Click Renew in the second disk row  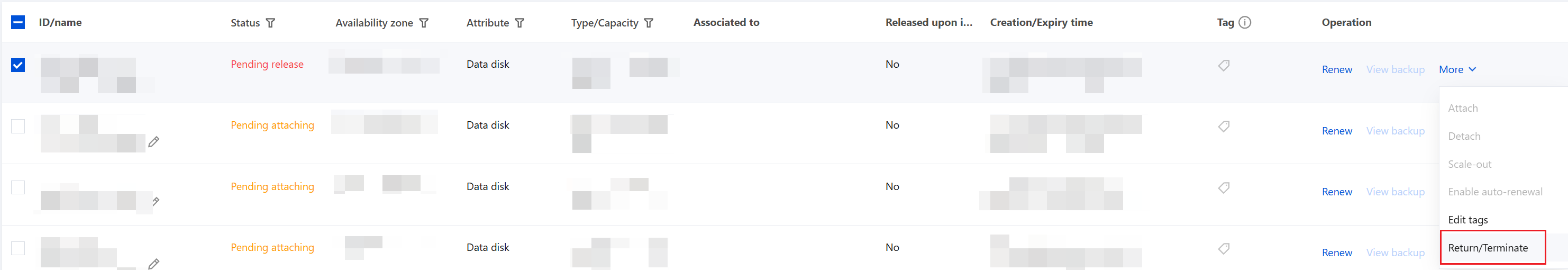click(1337, 130)
